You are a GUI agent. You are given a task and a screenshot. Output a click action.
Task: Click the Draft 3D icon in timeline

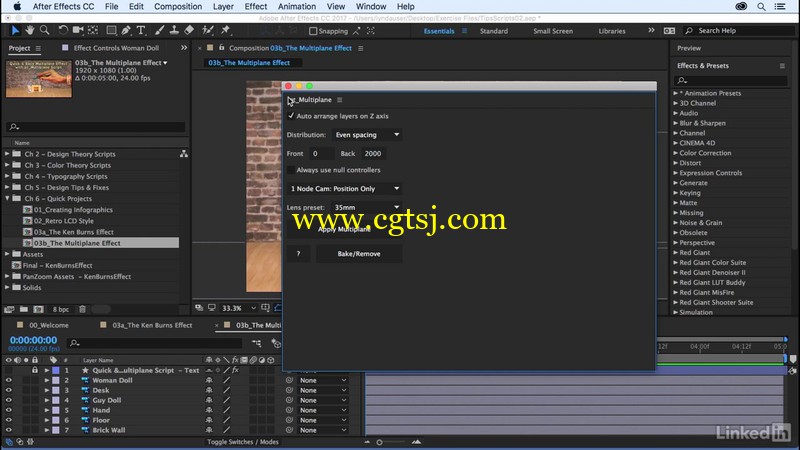tap(276, 343)
